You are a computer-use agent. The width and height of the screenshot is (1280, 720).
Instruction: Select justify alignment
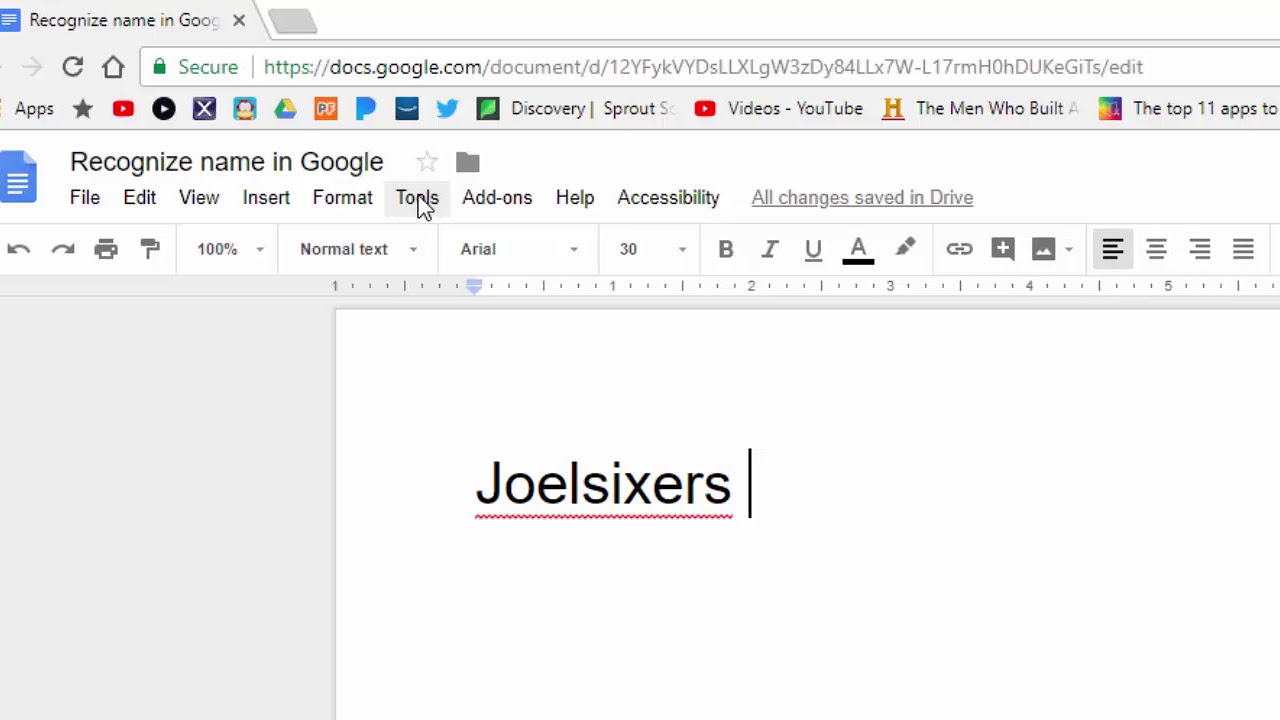[x=1243, y=249]
